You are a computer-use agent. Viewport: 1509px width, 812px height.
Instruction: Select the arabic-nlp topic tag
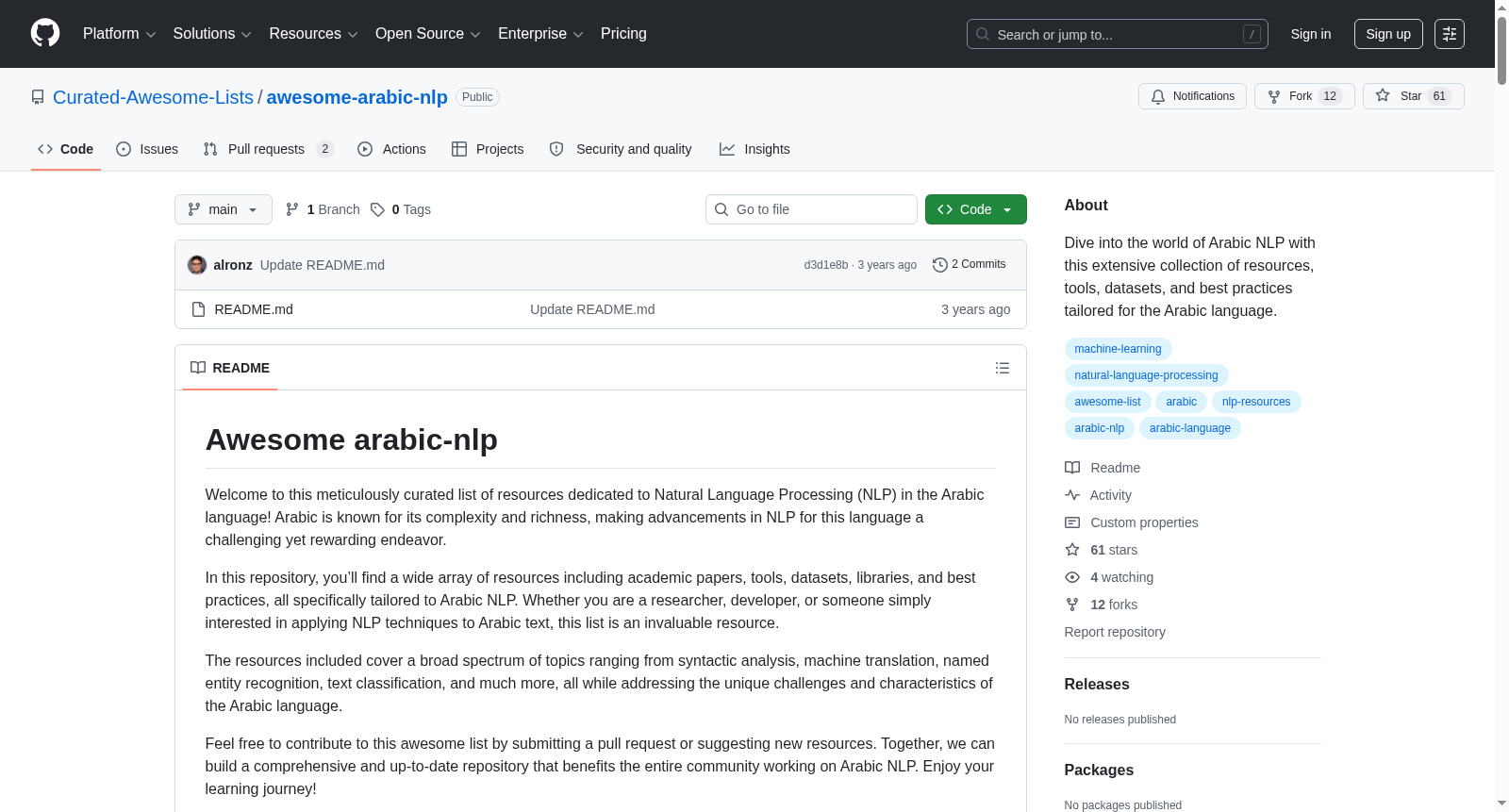pyautogui.click(x=1100, y=428)
